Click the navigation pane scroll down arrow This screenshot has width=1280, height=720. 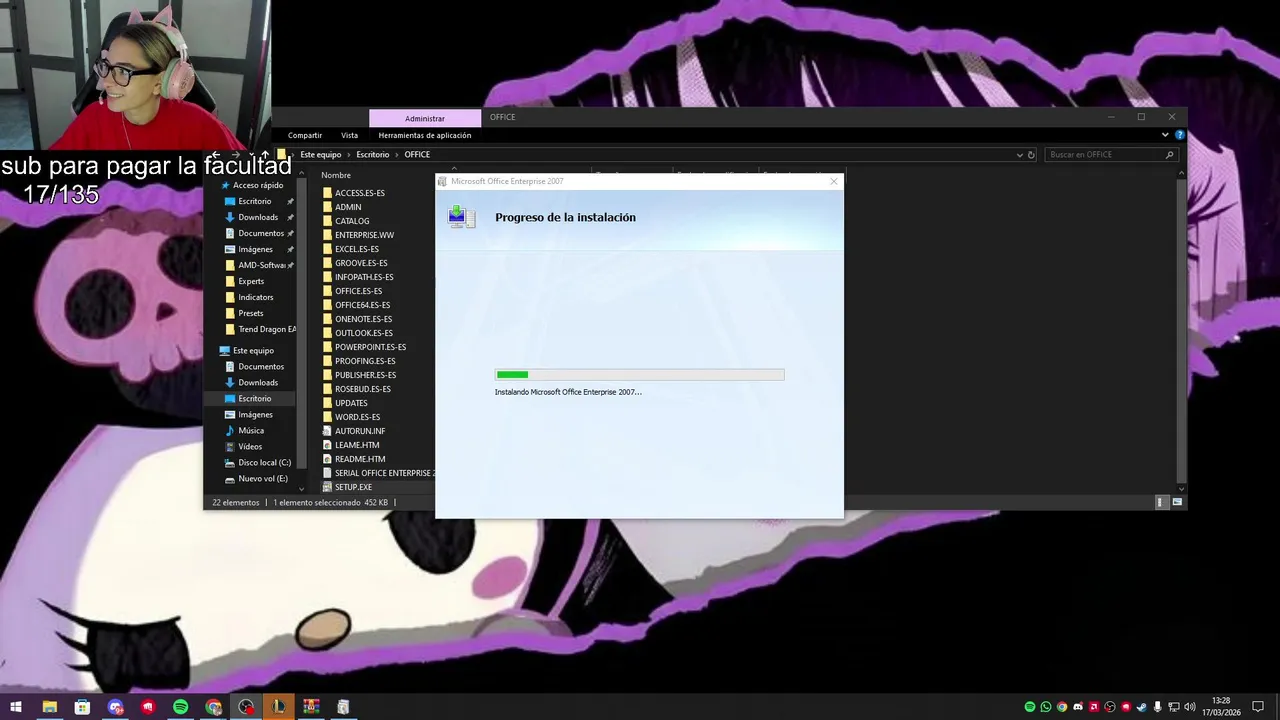[x=301, y=489]
